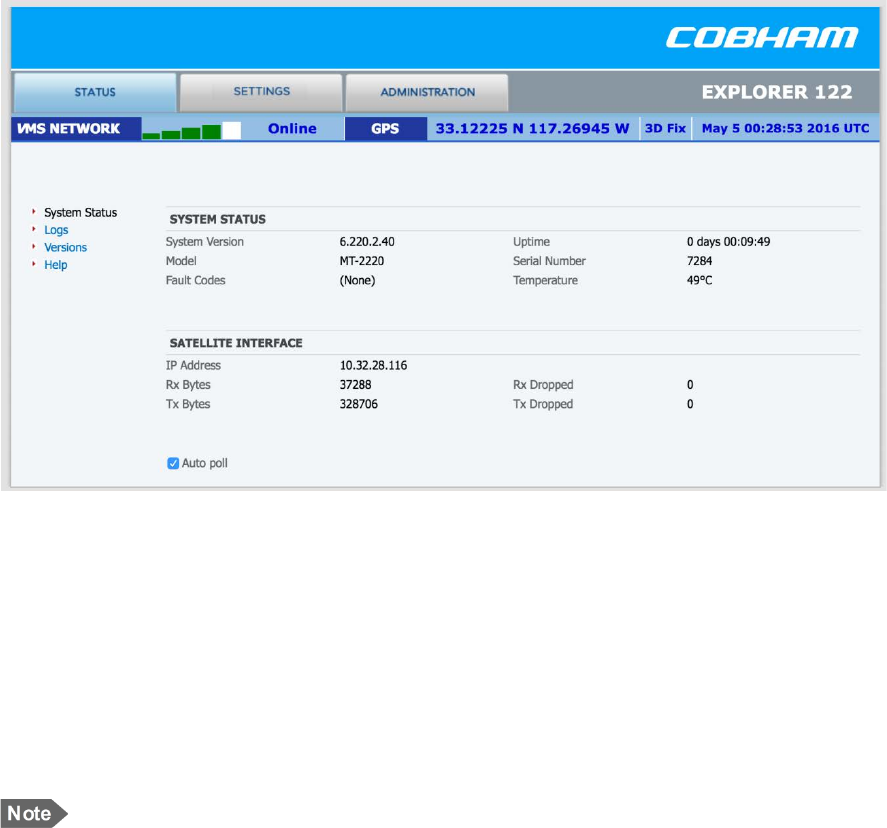887x828 pixels.
Task: Click IP address value 10.32.28.116
Action: click(x=373, y=366)
